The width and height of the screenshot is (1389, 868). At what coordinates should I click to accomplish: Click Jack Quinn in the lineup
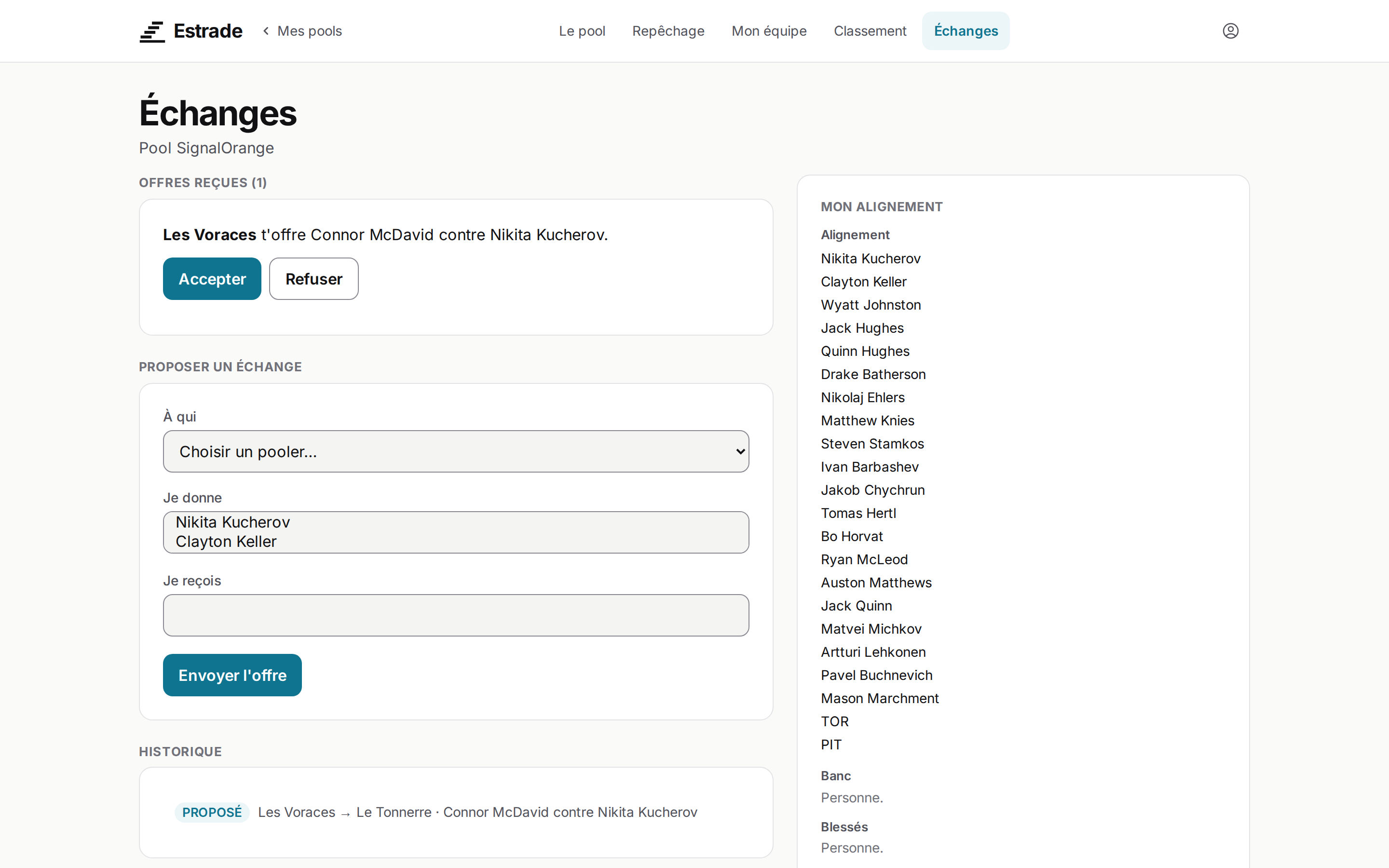point(857,606)
